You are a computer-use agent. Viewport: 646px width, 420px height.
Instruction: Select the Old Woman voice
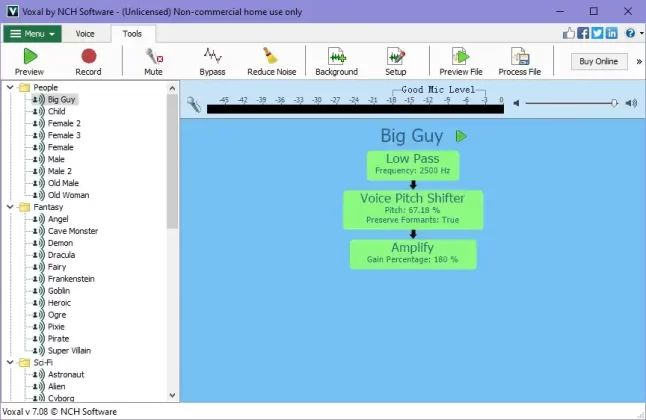click(x=68, y=195)
